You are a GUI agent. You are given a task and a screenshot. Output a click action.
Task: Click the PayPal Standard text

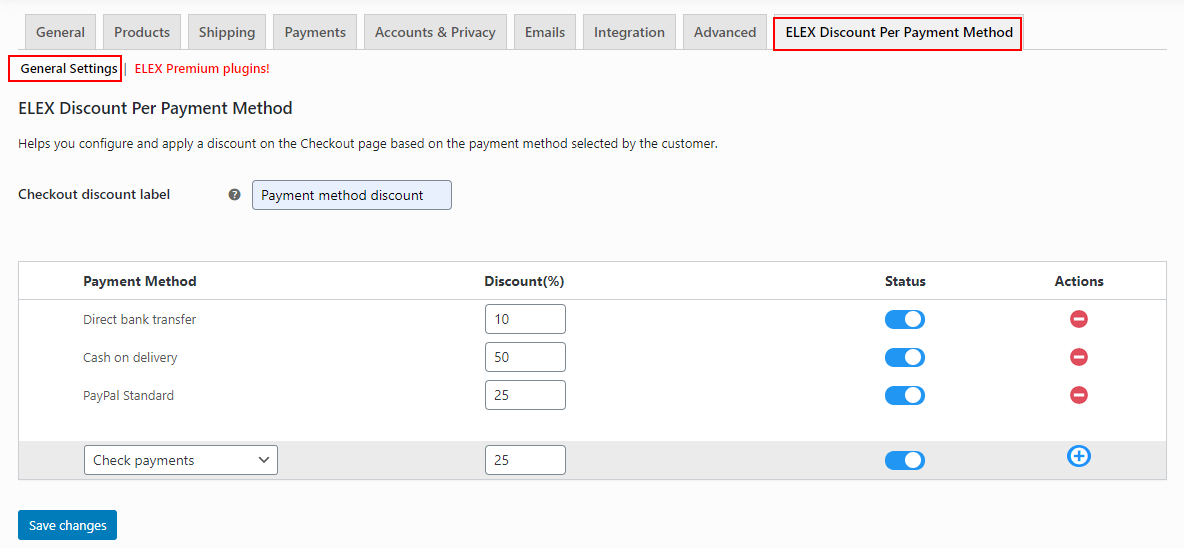128,395
